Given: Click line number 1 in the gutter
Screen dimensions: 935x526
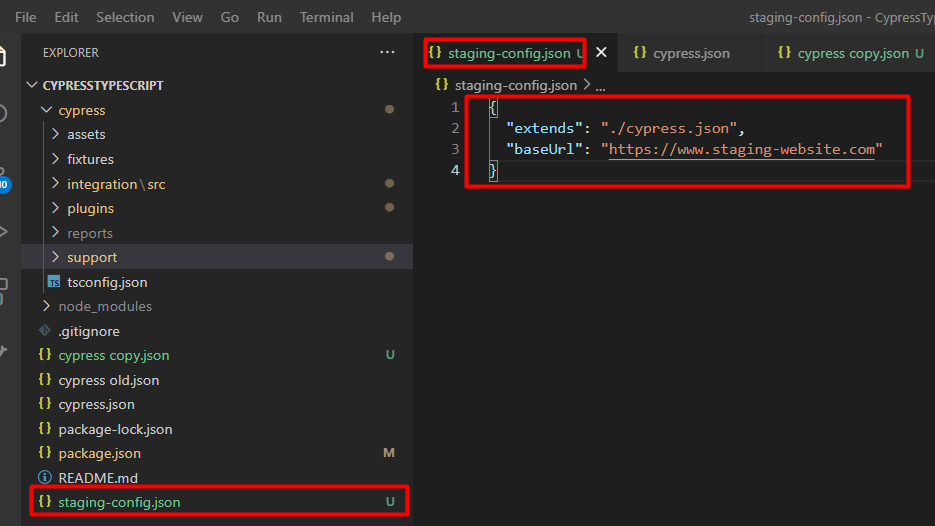Looking at the screenshot, I should coord(455,107).
